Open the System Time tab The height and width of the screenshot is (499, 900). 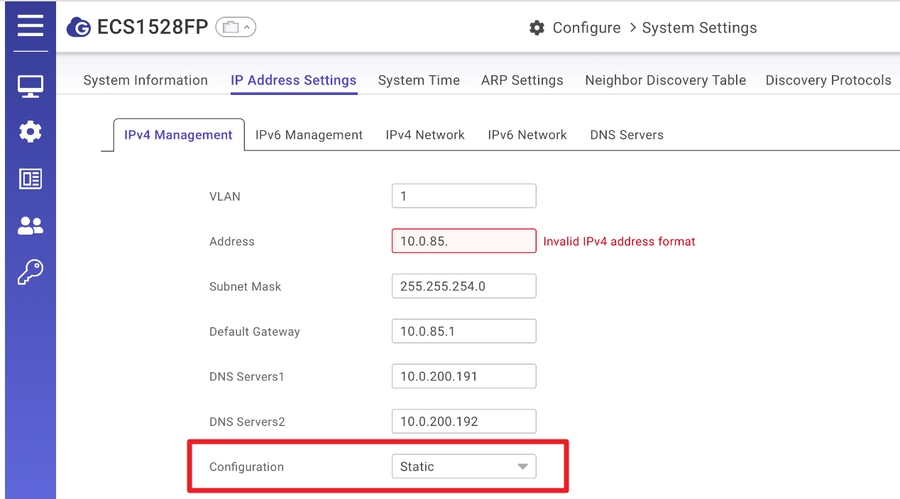click(x=418, y=80)
